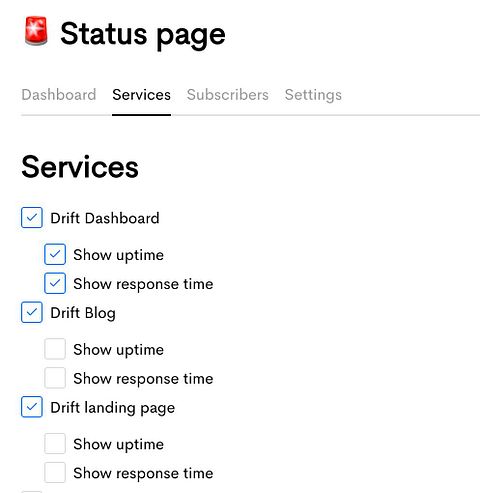Enable Show uptime under Drift Blog
Screen dimensions: 480x493
(55, 349)
